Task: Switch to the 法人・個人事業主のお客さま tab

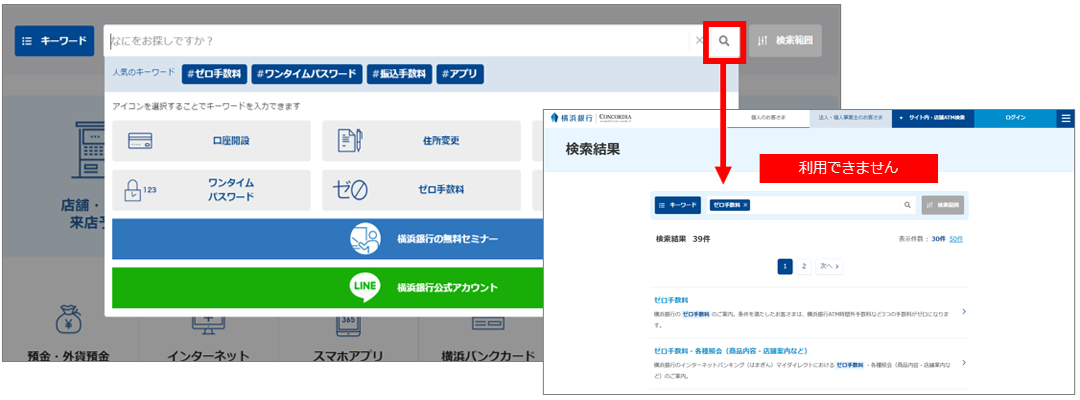Action: point(850,118)
